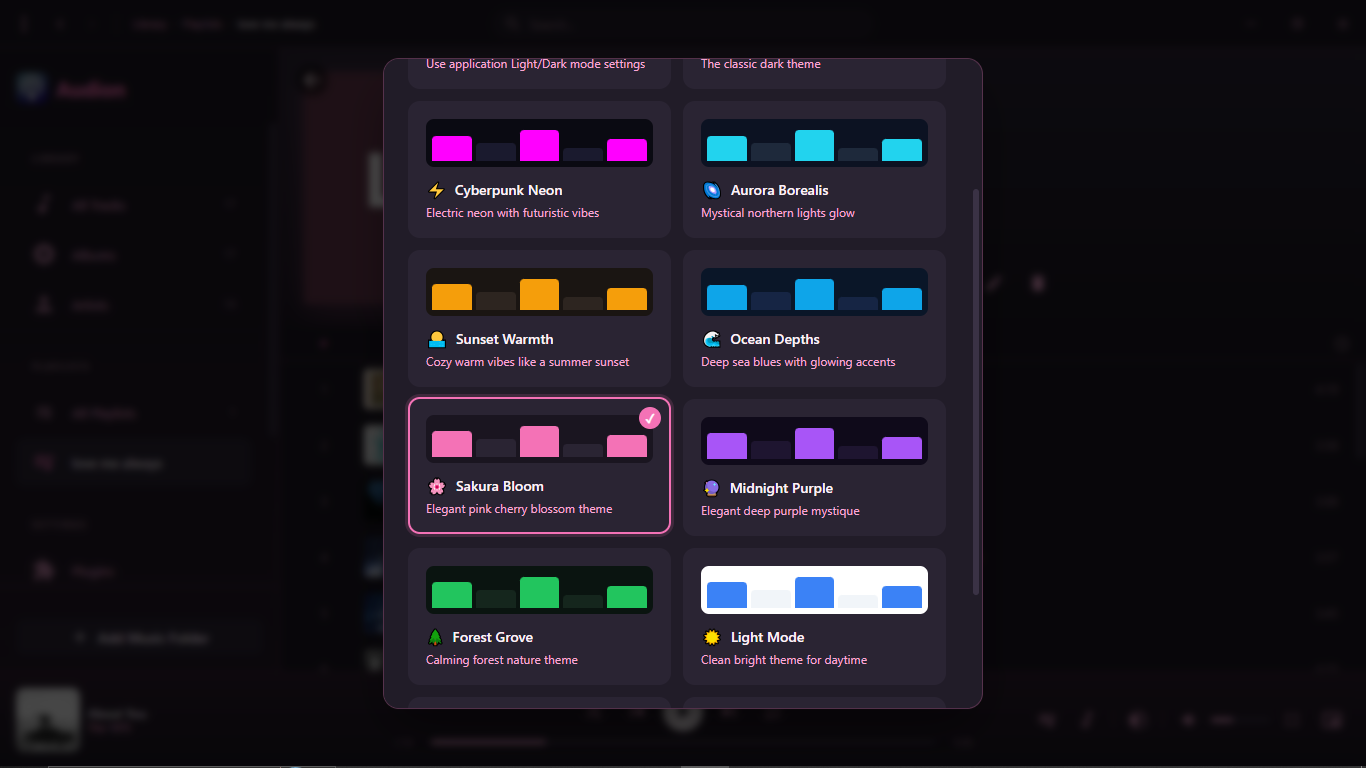Click "Elegant deep purple mystique" description
The width and height of the screenshot is (1366, 768).
pos(780,511)
